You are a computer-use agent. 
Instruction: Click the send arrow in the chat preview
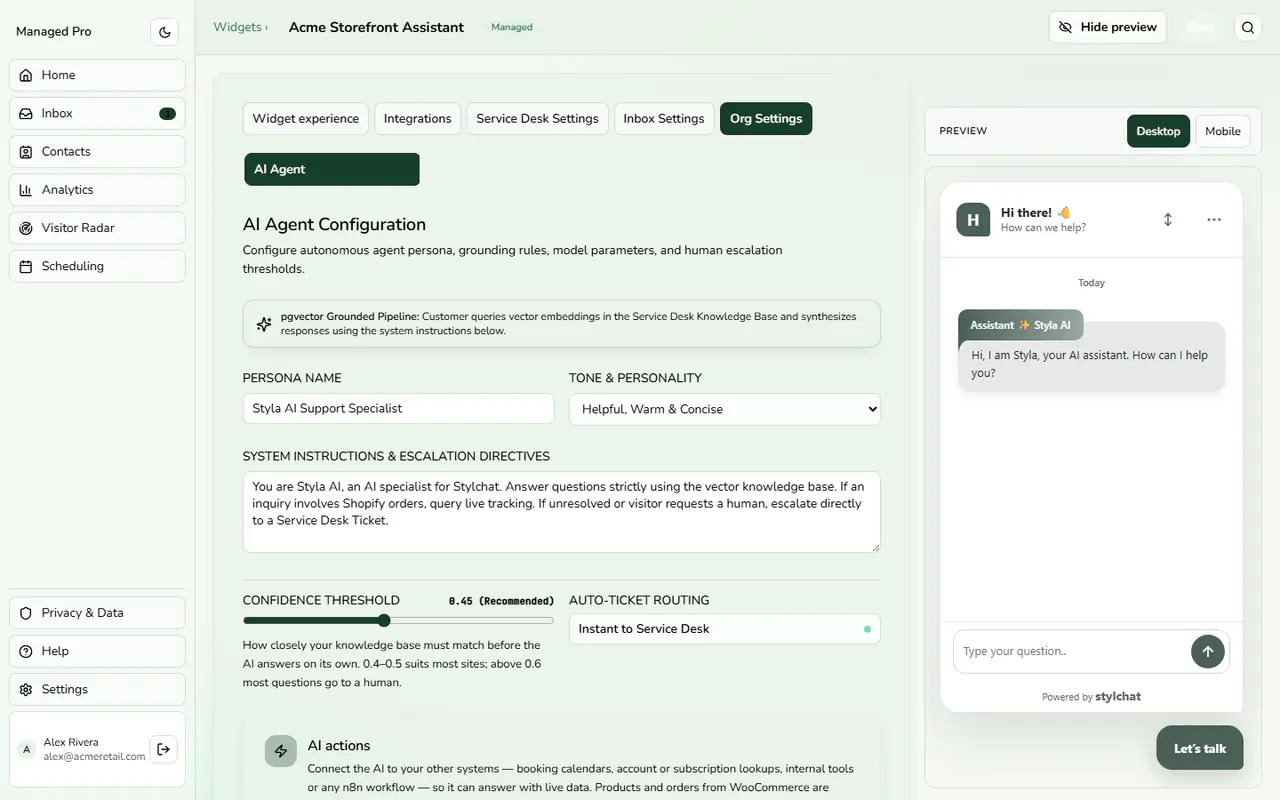1208,651
